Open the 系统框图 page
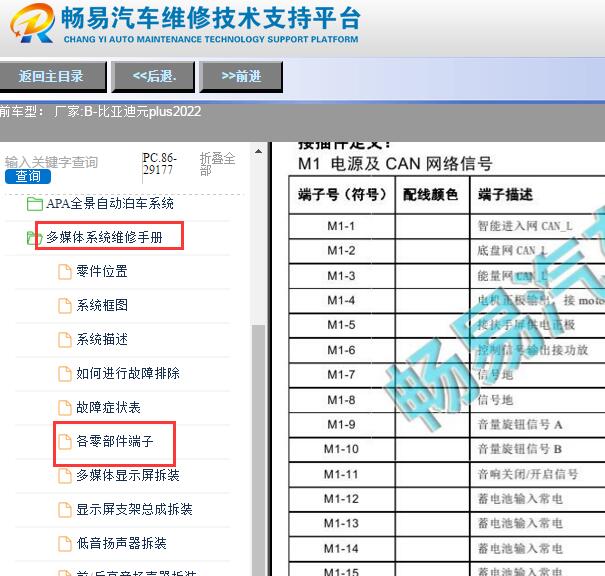The height and width of the screenshot is (576, 605). [102, 305]
